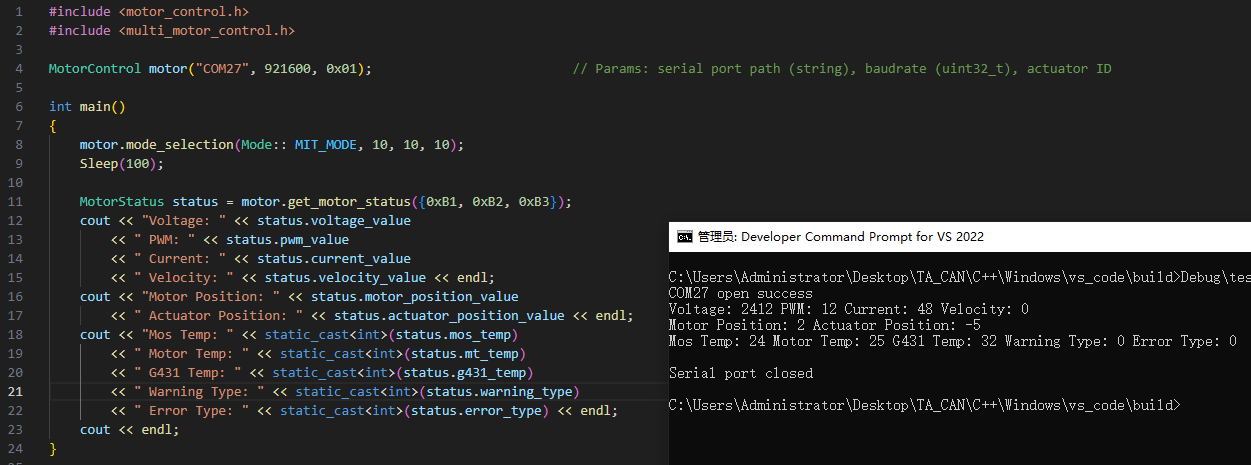
Task: Click "COM27 open success" terminal output
Action: [741, 293]
